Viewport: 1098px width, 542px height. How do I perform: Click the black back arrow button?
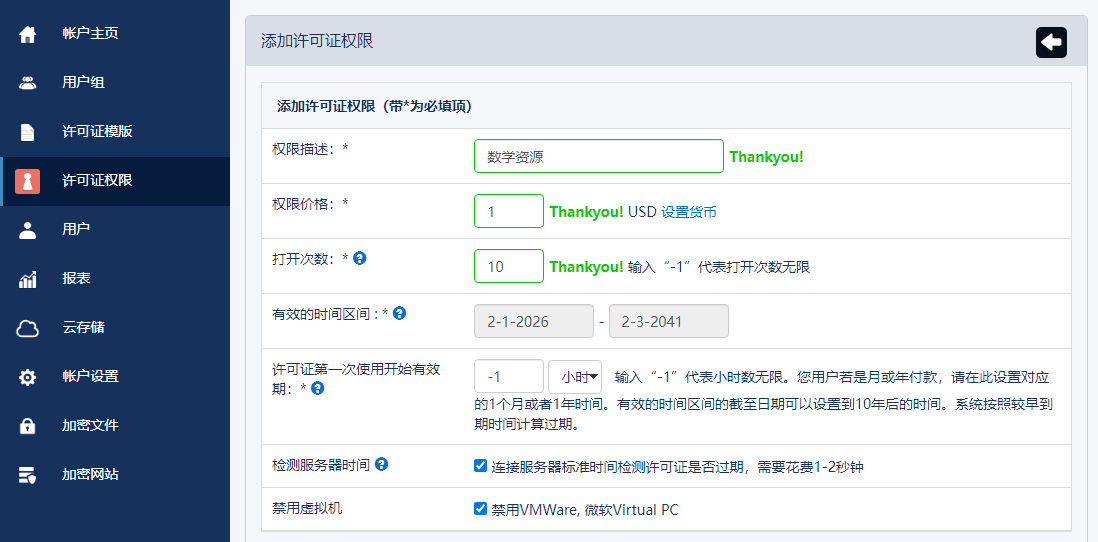point(1051,42)
